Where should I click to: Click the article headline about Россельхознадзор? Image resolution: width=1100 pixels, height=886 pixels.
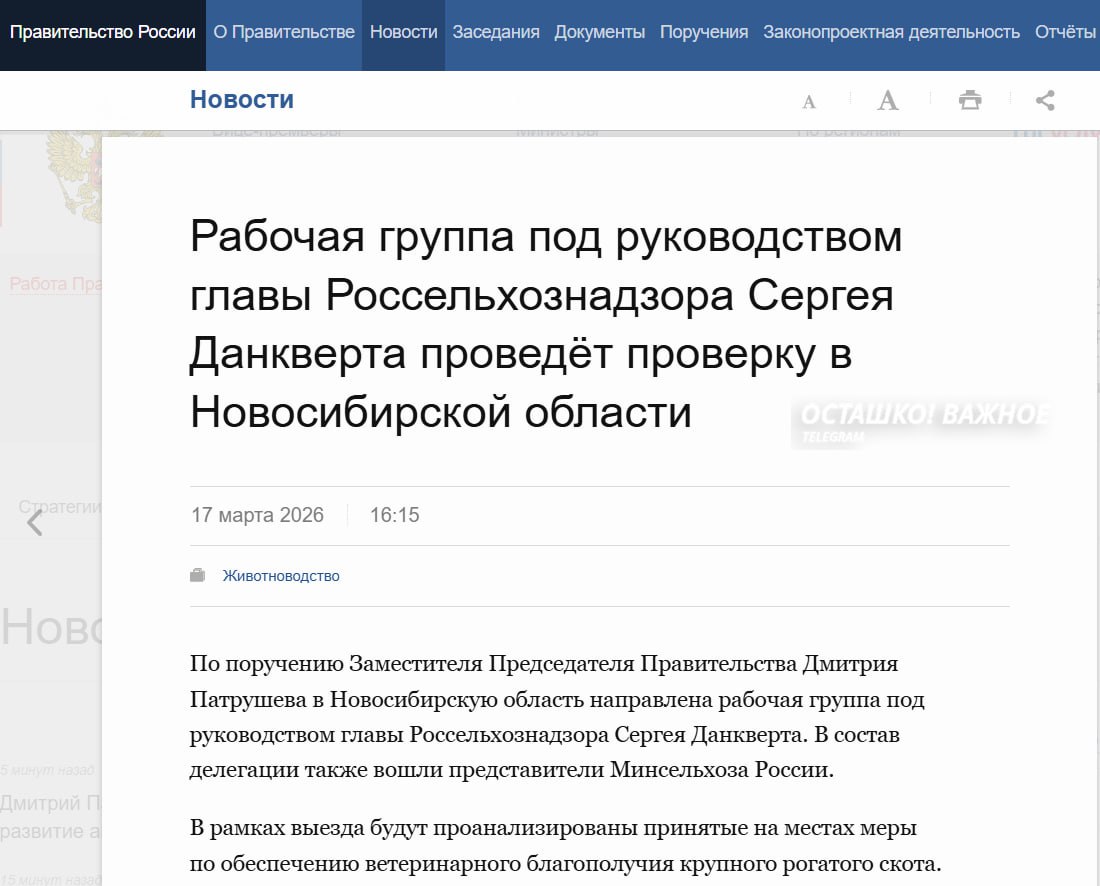pos(545,324)
